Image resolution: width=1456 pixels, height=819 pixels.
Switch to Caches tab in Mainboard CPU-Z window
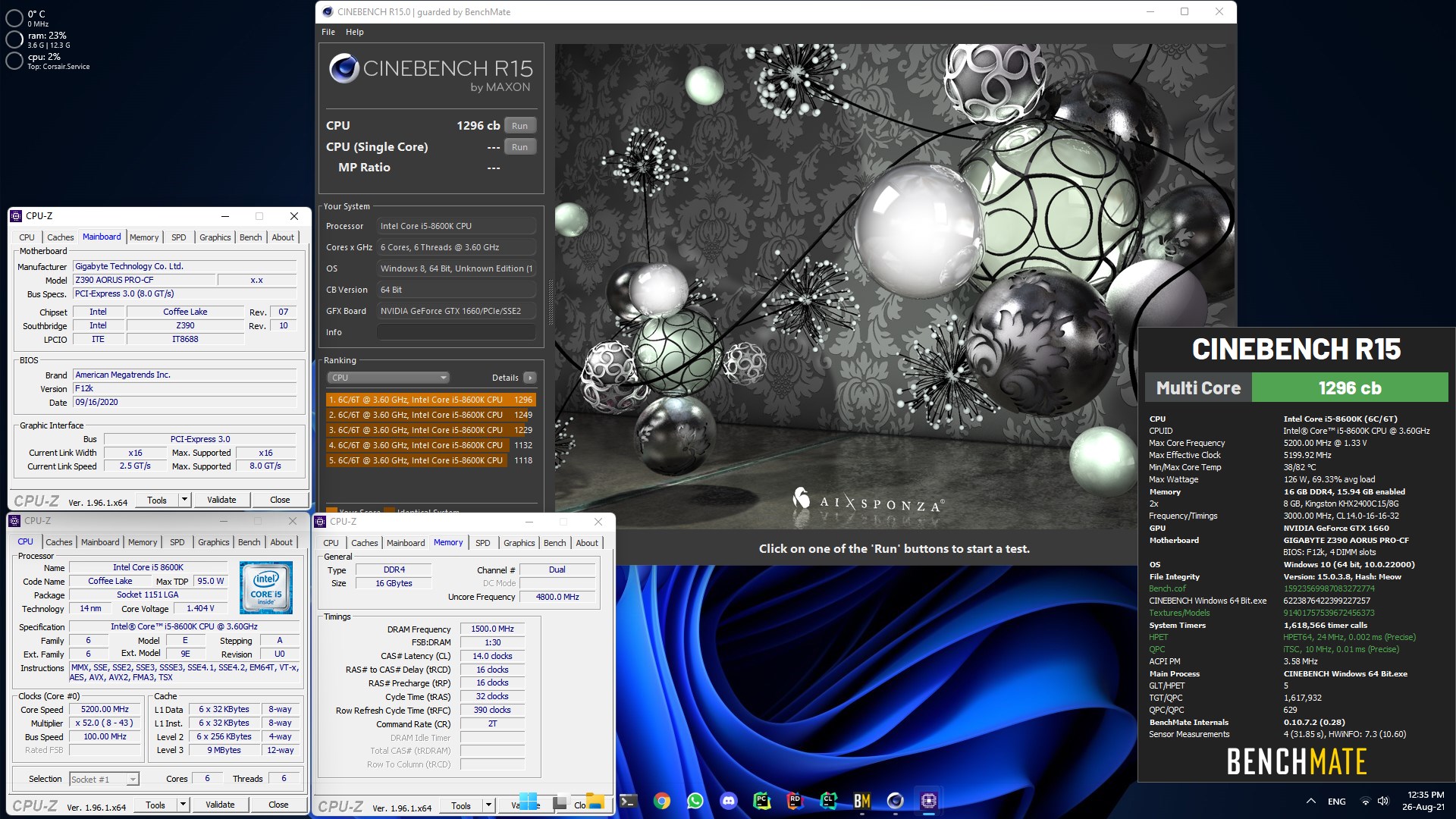coord(61,237)
